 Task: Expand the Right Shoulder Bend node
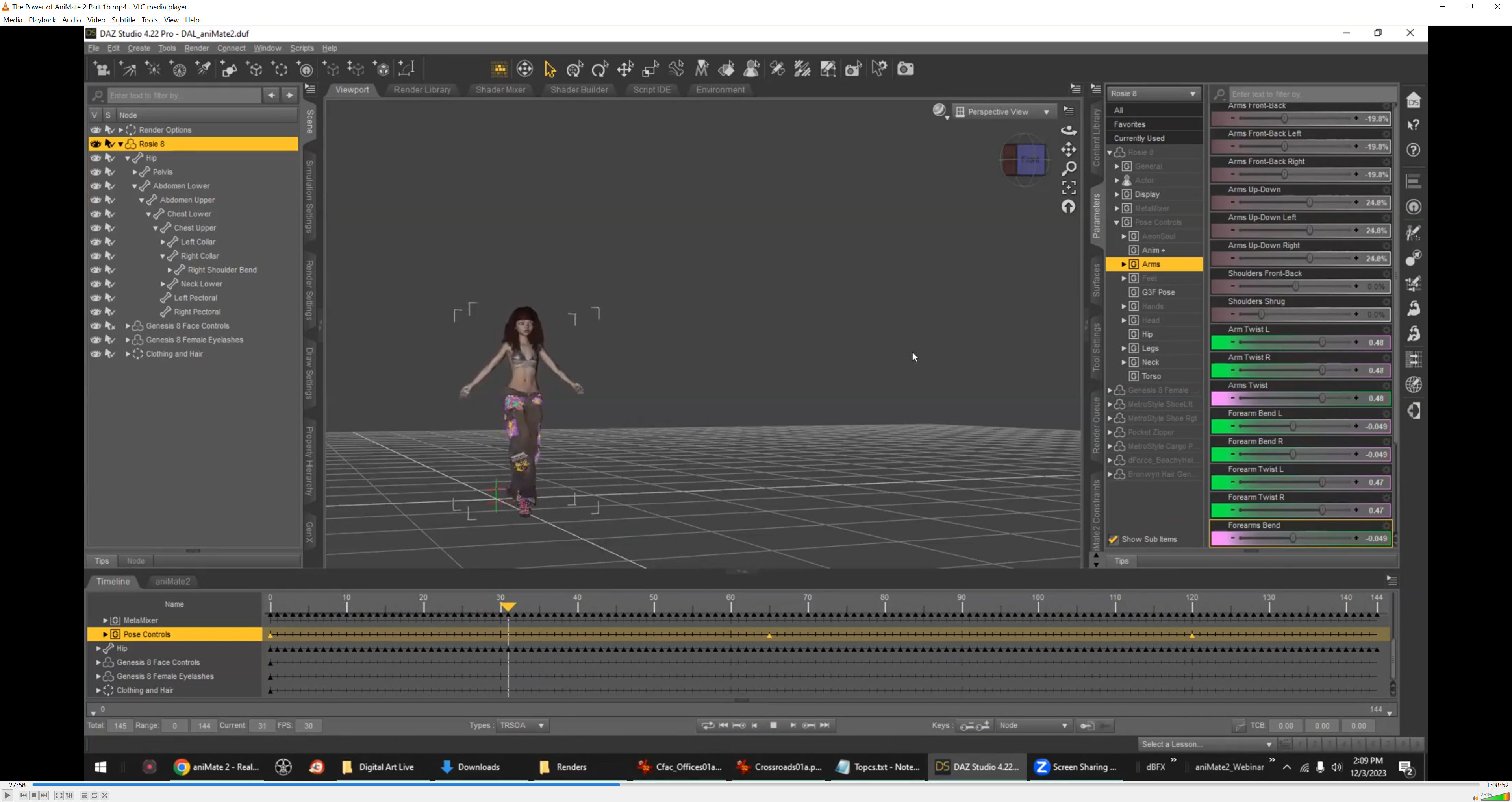[170, 270]
